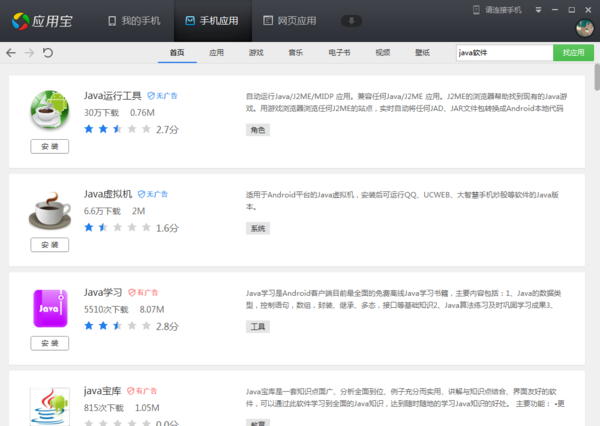The width and height of the screenshot is (600, 426).
Task: Click the search field containing java软件
Action: 504,53
